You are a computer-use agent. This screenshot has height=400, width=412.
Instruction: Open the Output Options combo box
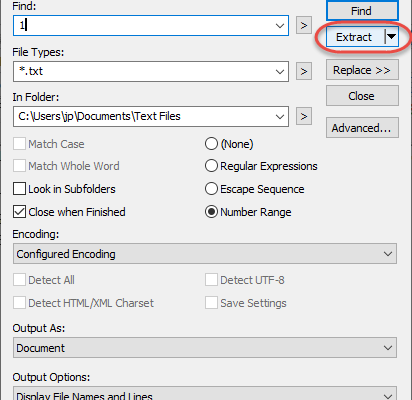point(205,394)
